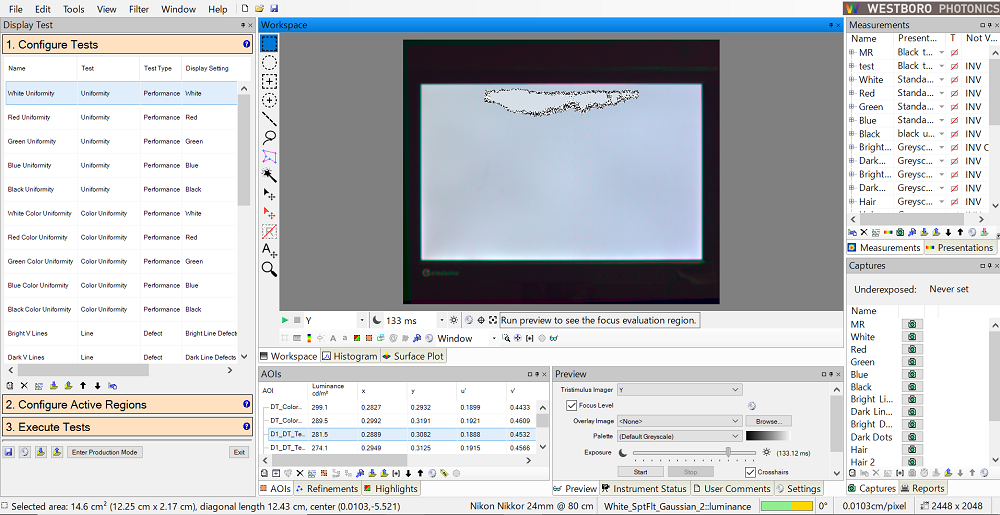Switch to the Surface Plot tab
This screenshot has width=1000, height=515.
pyautogui.click(x=413, y=356)
